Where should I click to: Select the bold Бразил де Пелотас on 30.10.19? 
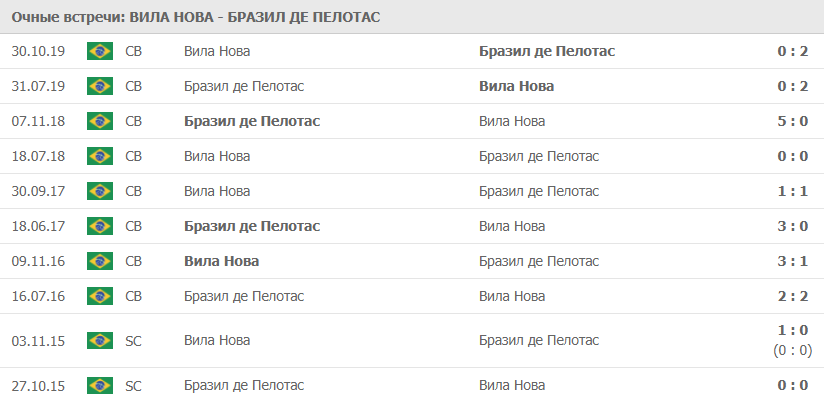547,51
